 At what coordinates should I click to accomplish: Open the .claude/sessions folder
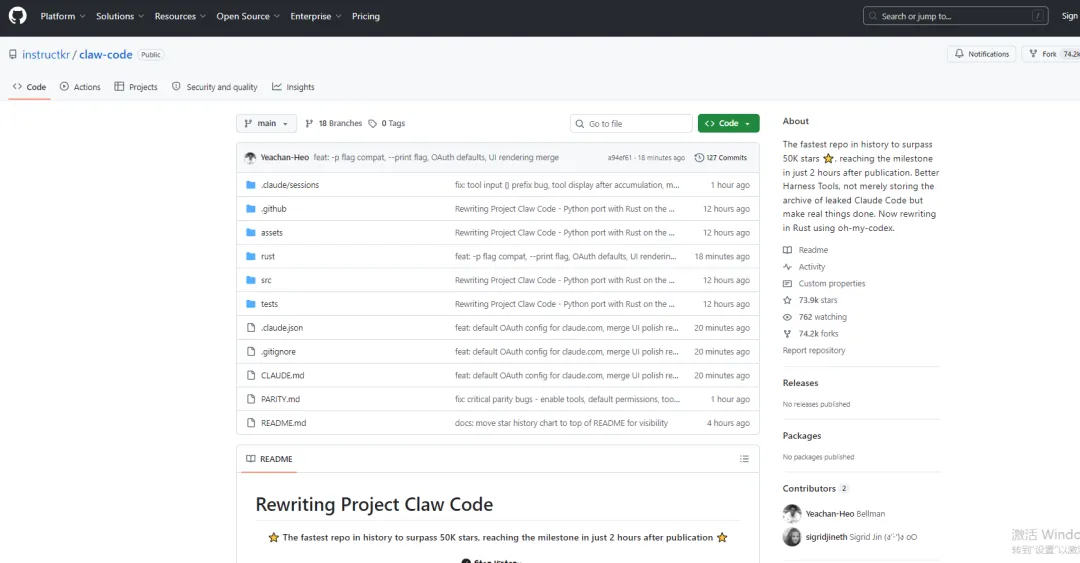click(290, 185)
